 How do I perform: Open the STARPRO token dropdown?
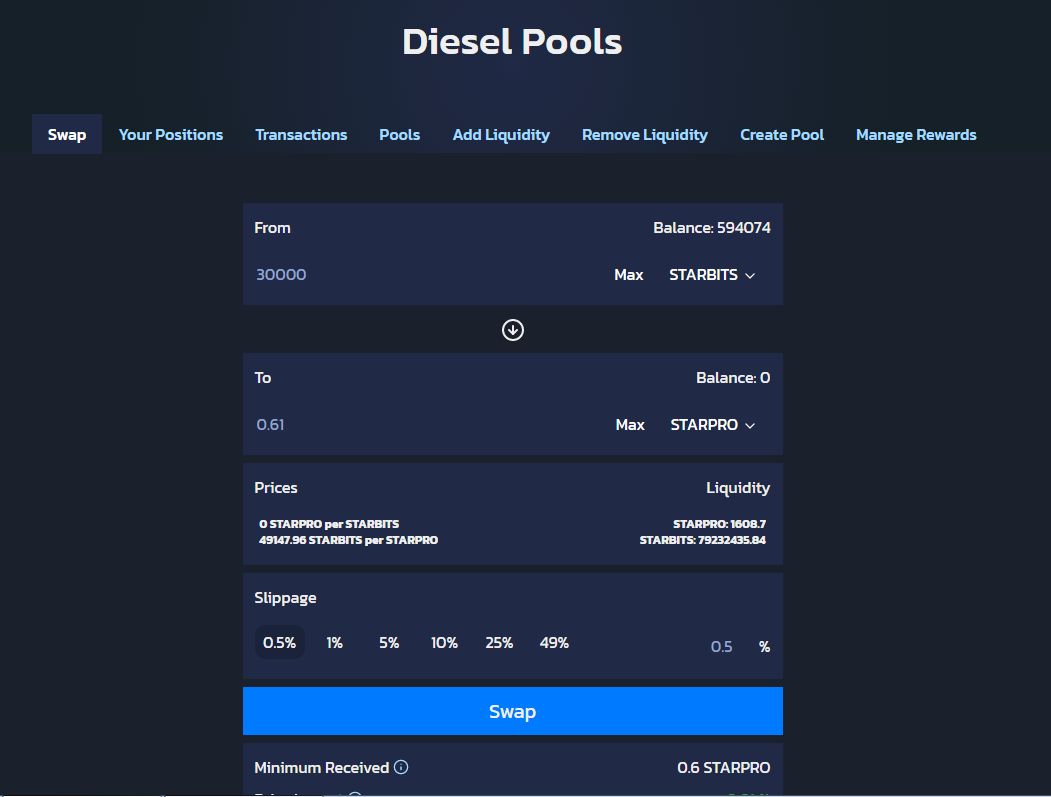pos(713,425)
